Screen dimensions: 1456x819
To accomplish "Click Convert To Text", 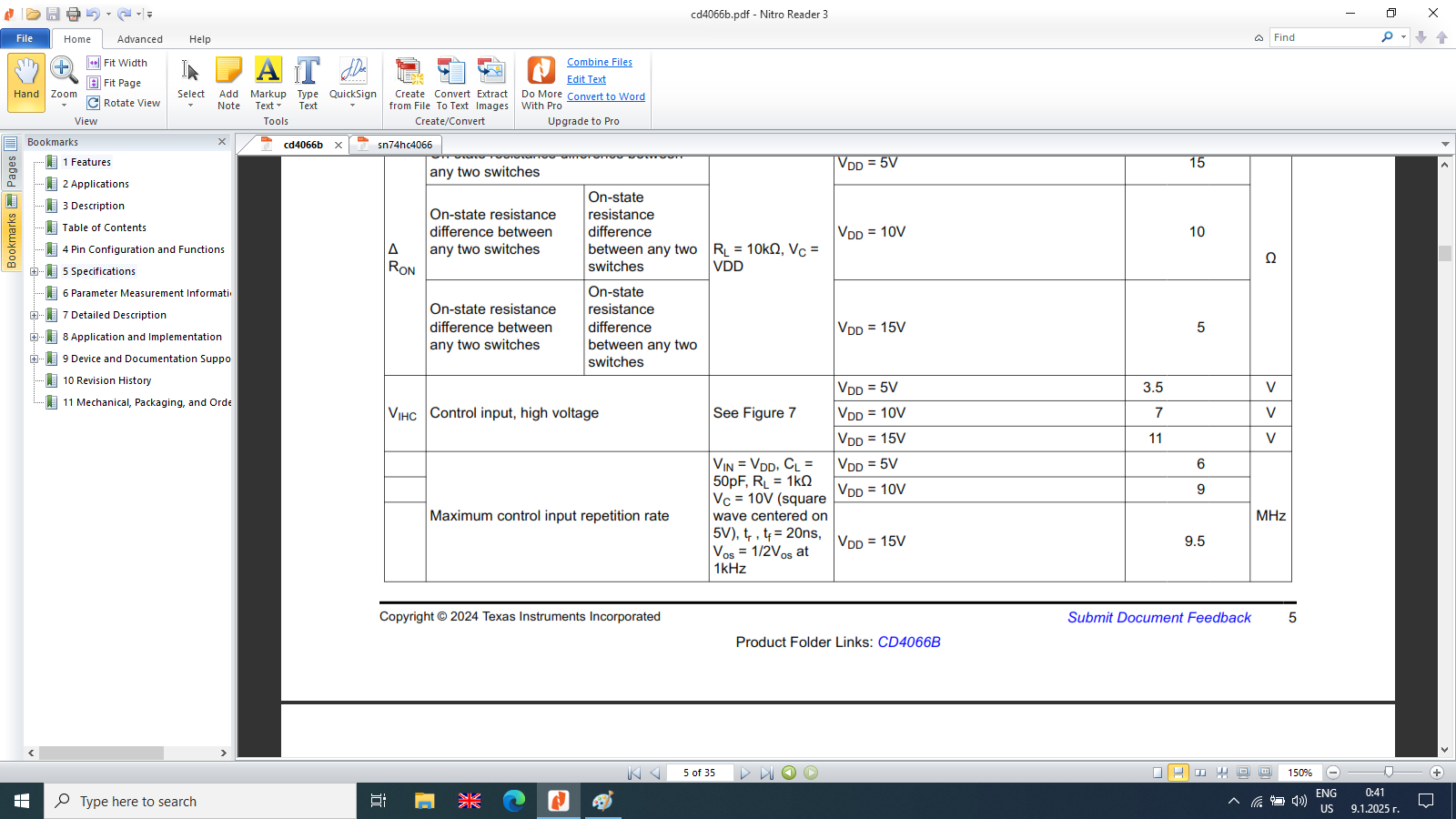I will click(452, 82).
